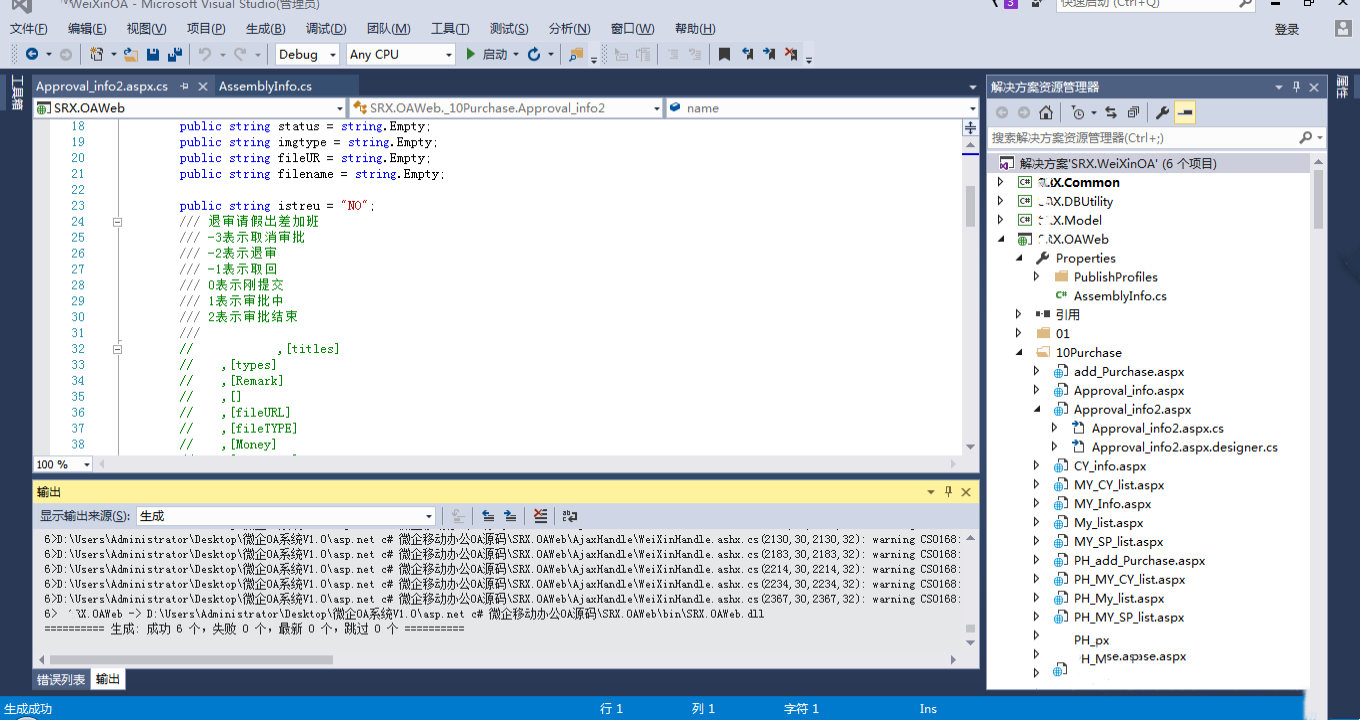Click the 生成成功 status bar message

pyautogui.click(x=28, y=708)
